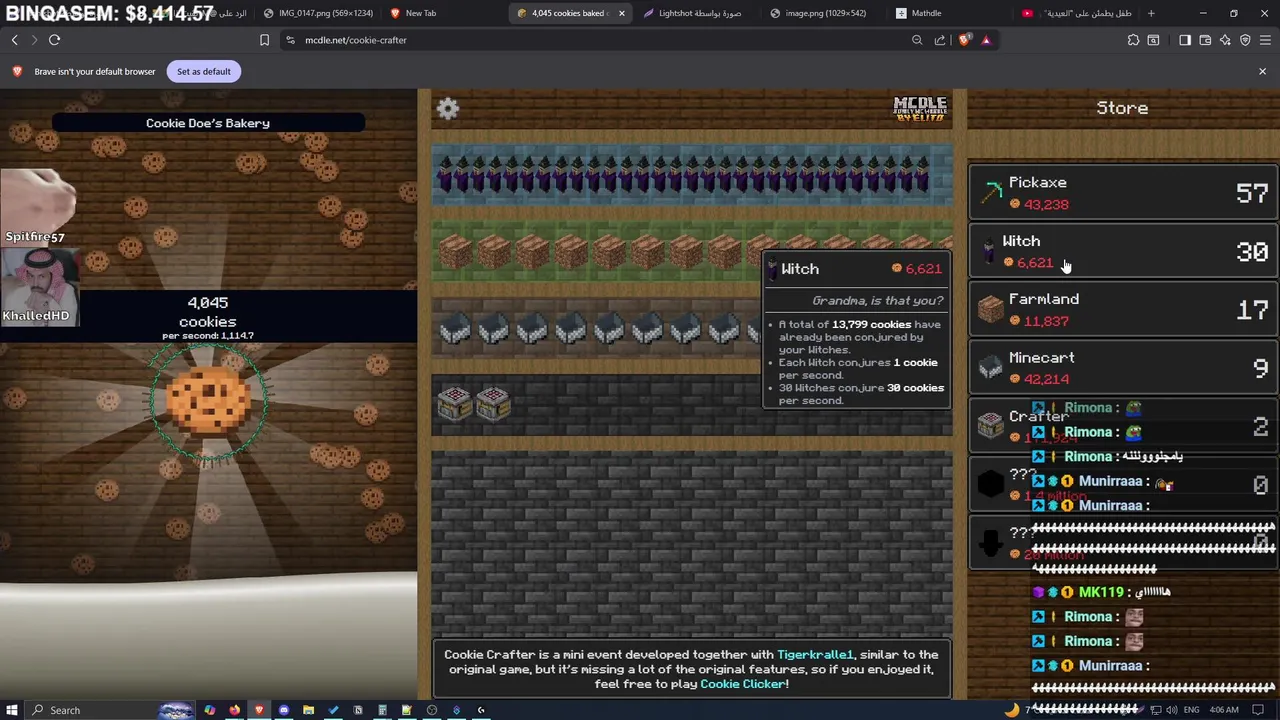This screenshot has width=1280, height=720.
Task: Reload the current page
Action: (x=55, y=40)
